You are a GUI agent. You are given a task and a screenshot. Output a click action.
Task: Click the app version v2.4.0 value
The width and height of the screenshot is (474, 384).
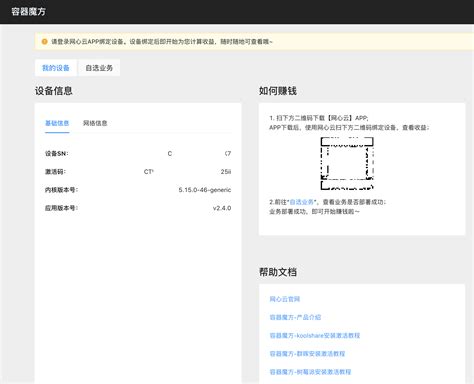[x=222, y=208]
